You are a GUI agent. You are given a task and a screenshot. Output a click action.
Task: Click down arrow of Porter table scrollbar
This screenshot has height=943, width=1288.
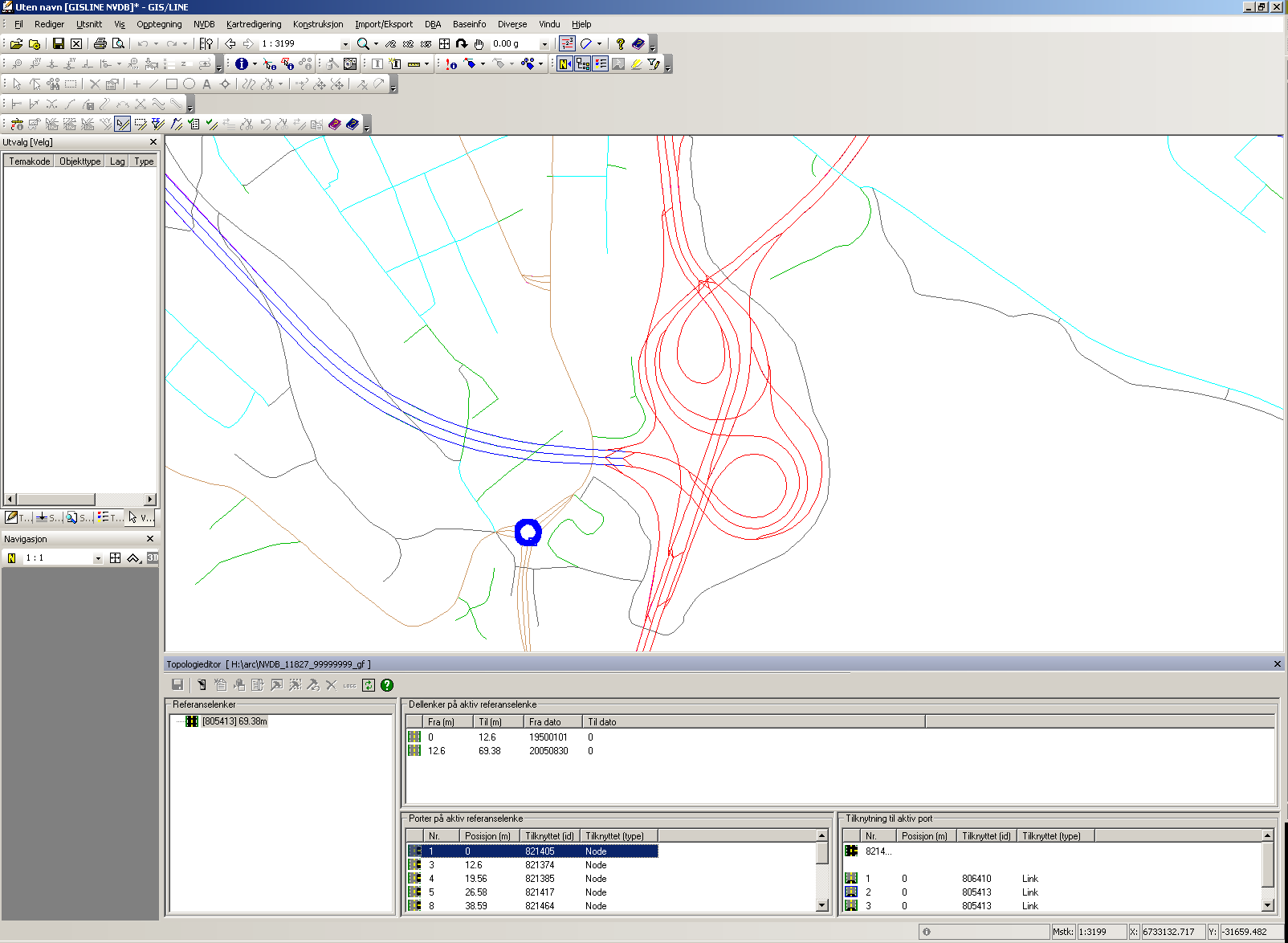click(x=821, y=905)
